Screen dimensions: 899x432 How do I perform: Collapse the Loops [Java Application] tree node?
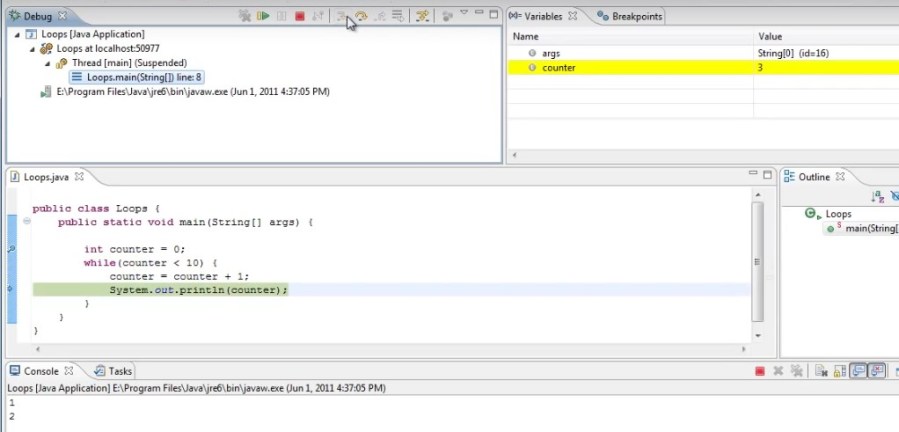16,34
